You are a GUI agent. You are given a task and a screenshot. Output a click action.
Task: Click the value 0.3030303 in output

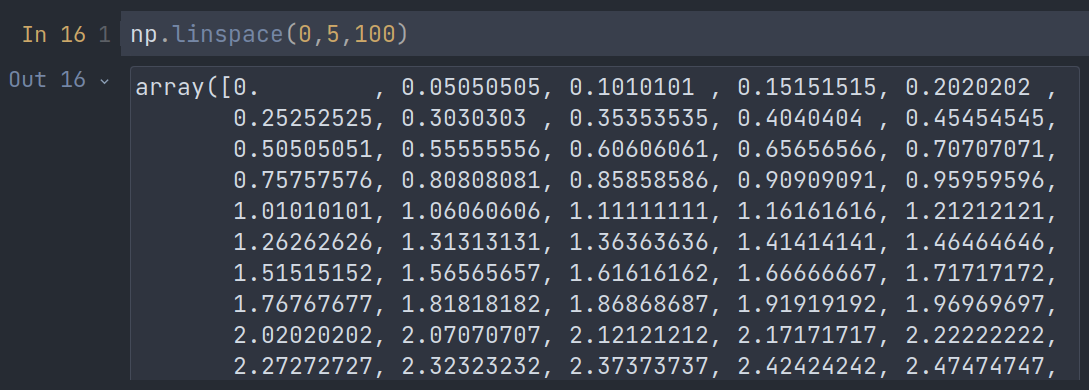(463, 118)
